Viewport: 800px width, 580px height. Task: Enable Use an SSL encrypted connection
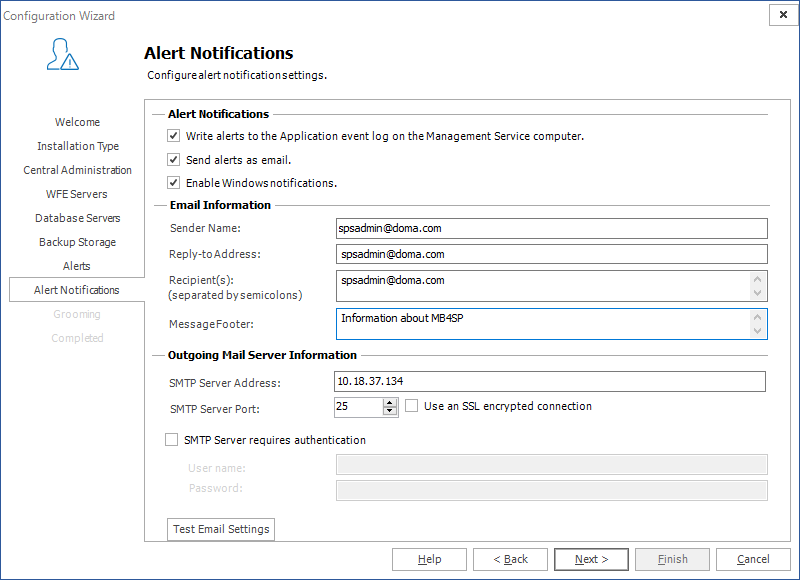click(412, 406)
